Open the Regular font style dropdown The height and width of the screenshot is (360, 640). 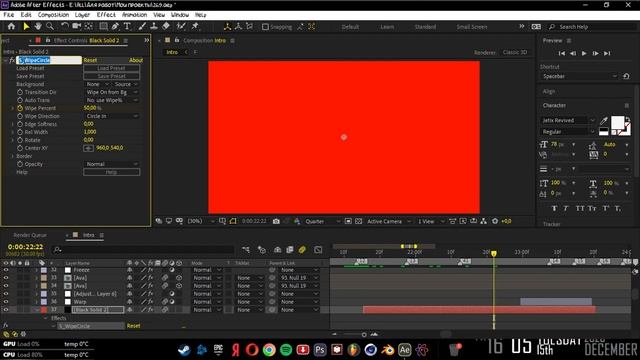pyautogui.click(x=568, y=132)
